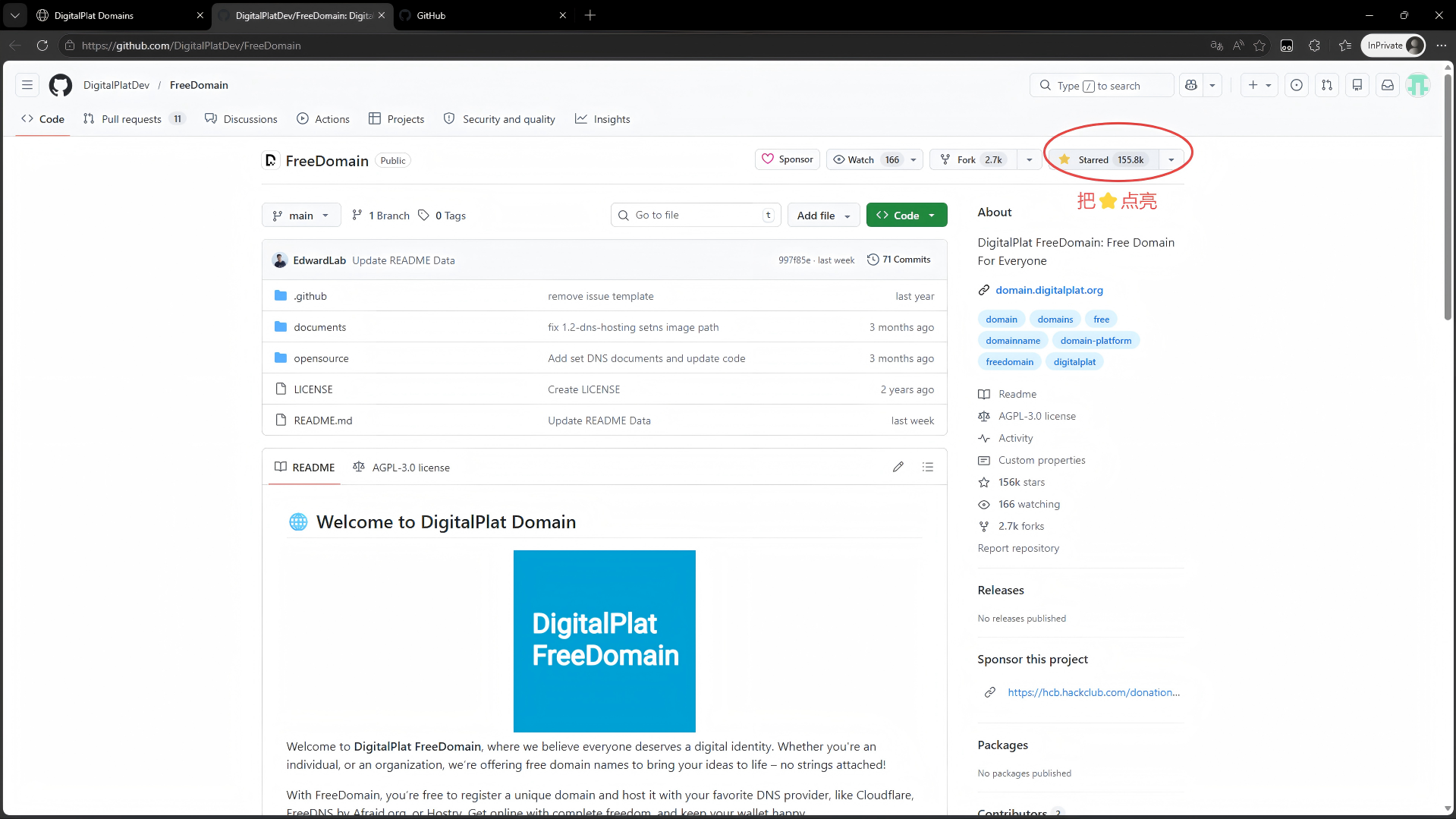Open the notifications inbox icon
Image resolution: width=1456 pixels, height=819 pixels.
[1387, 85]
